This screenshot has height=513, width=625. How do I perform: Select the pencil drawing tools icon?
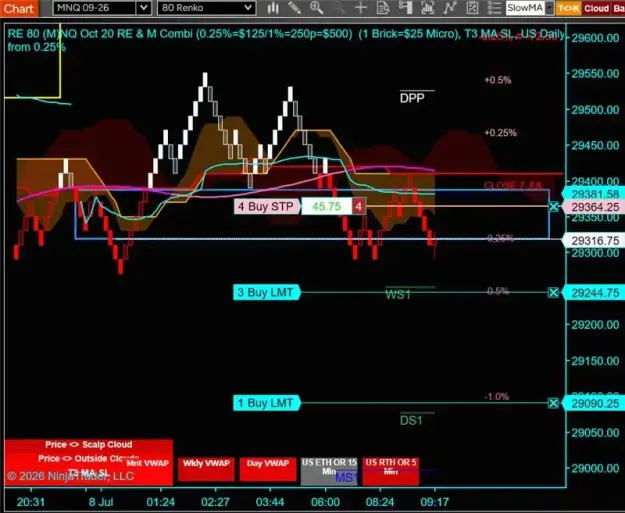295,8
